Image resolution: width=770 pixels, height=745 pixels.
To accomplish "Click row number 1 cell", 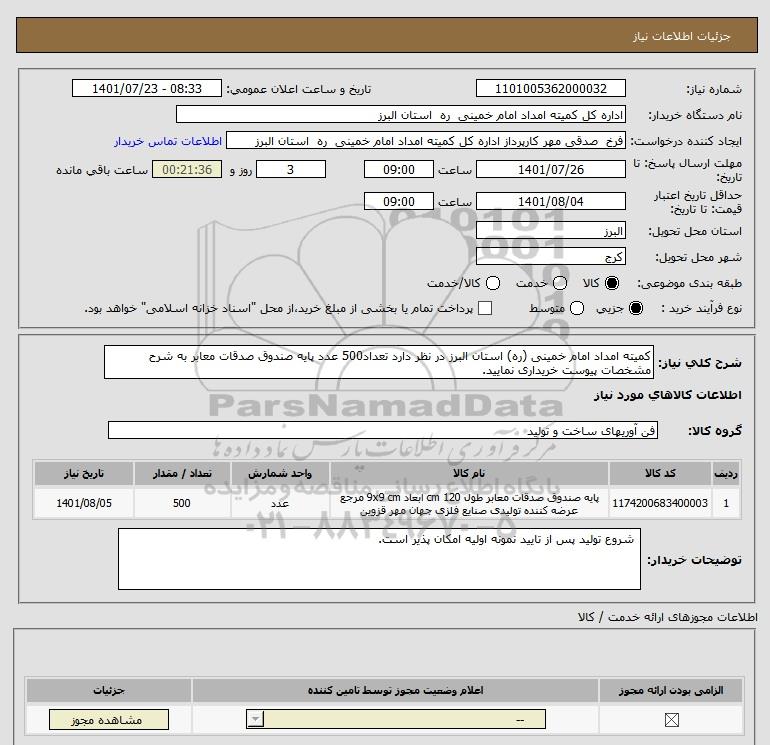I will [x=726, y=503].
